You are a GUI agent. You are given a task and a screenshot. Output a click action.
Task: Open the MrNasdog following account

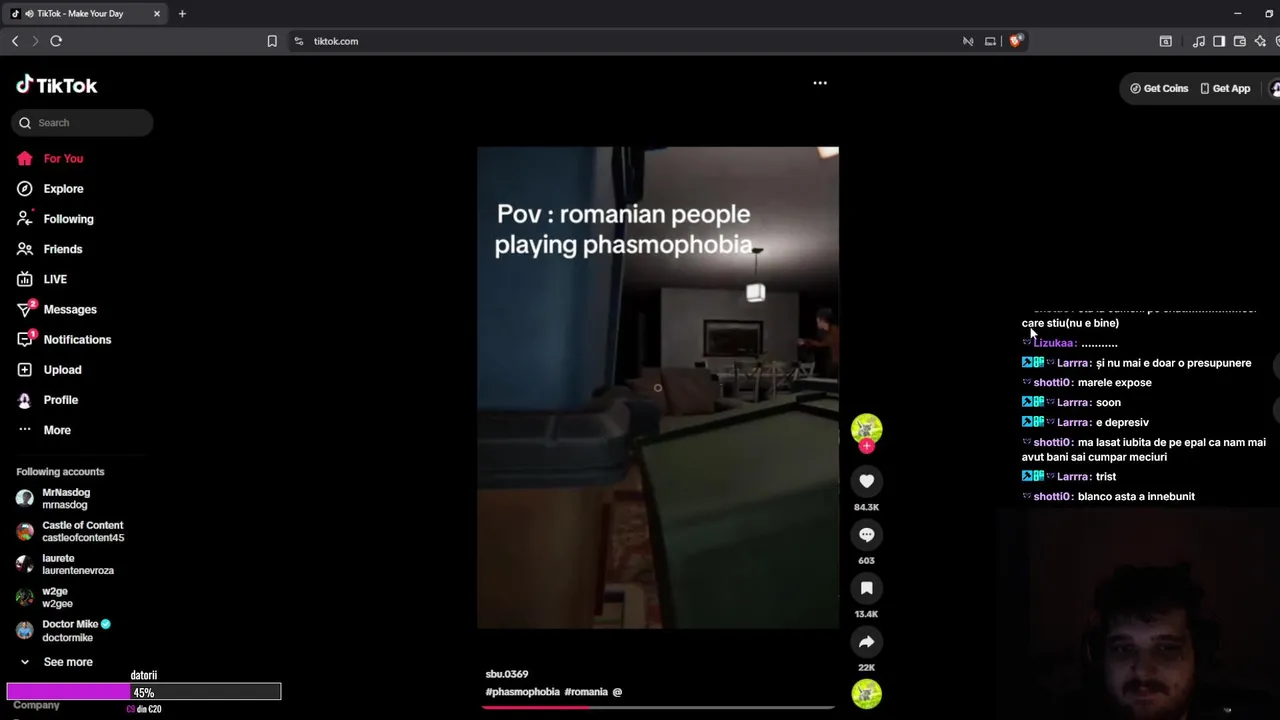(x=66, y=498)
